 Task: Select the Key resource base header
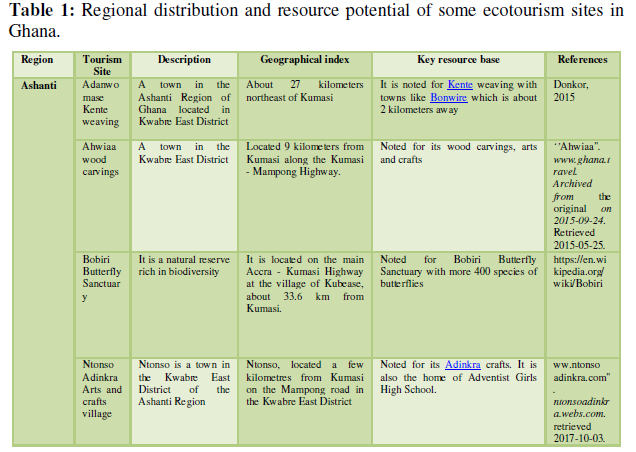pos(459,59)
